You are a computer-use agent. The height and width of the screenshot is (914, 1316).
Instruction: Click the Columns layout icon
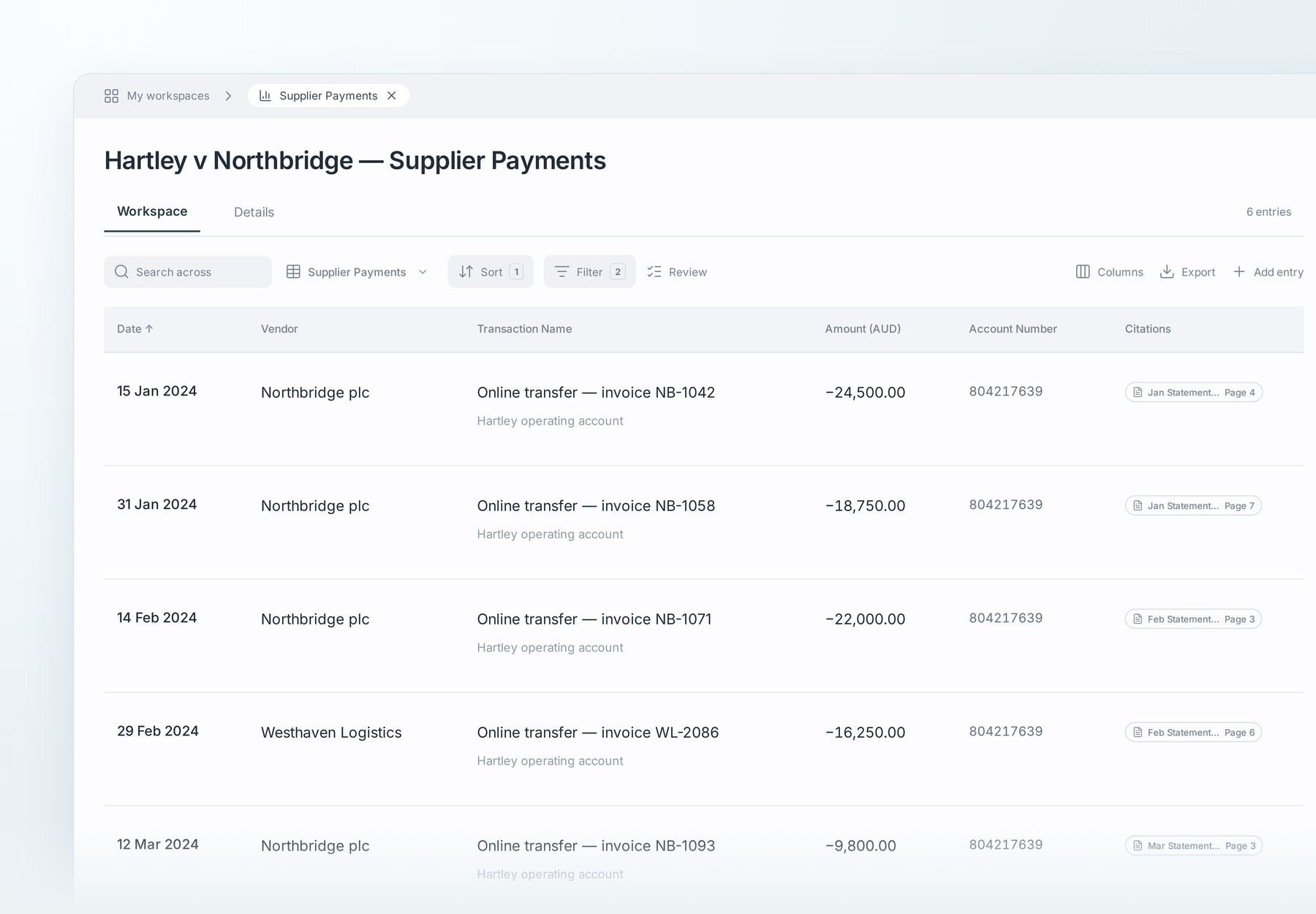[1083, 271]
